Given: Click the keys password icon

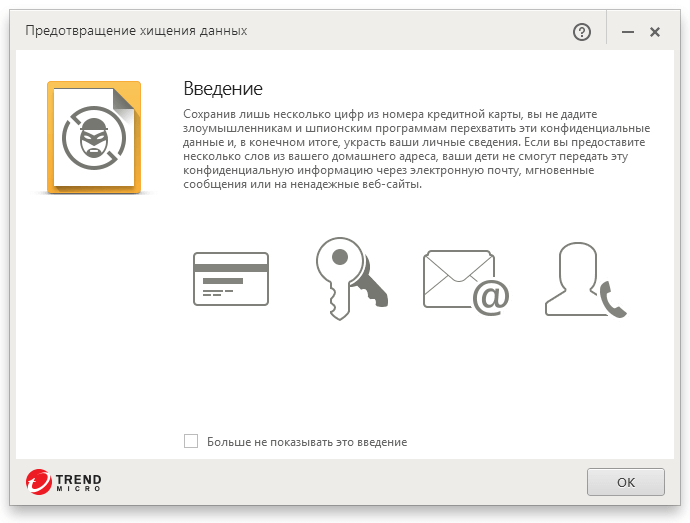Looking at the screenshot, I should (352, 279).
